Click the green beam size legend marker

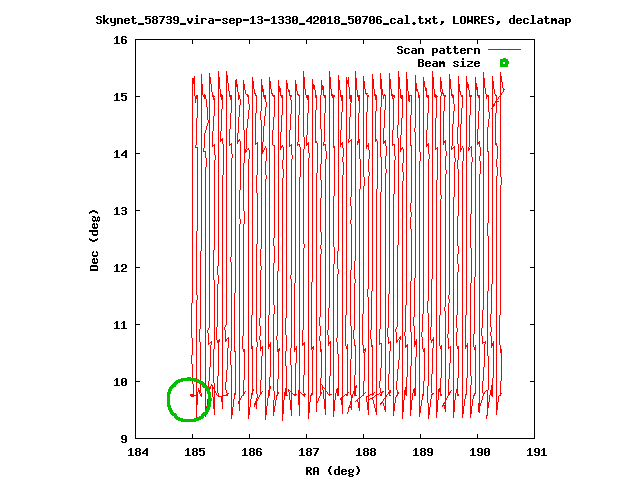coord(504,63)
